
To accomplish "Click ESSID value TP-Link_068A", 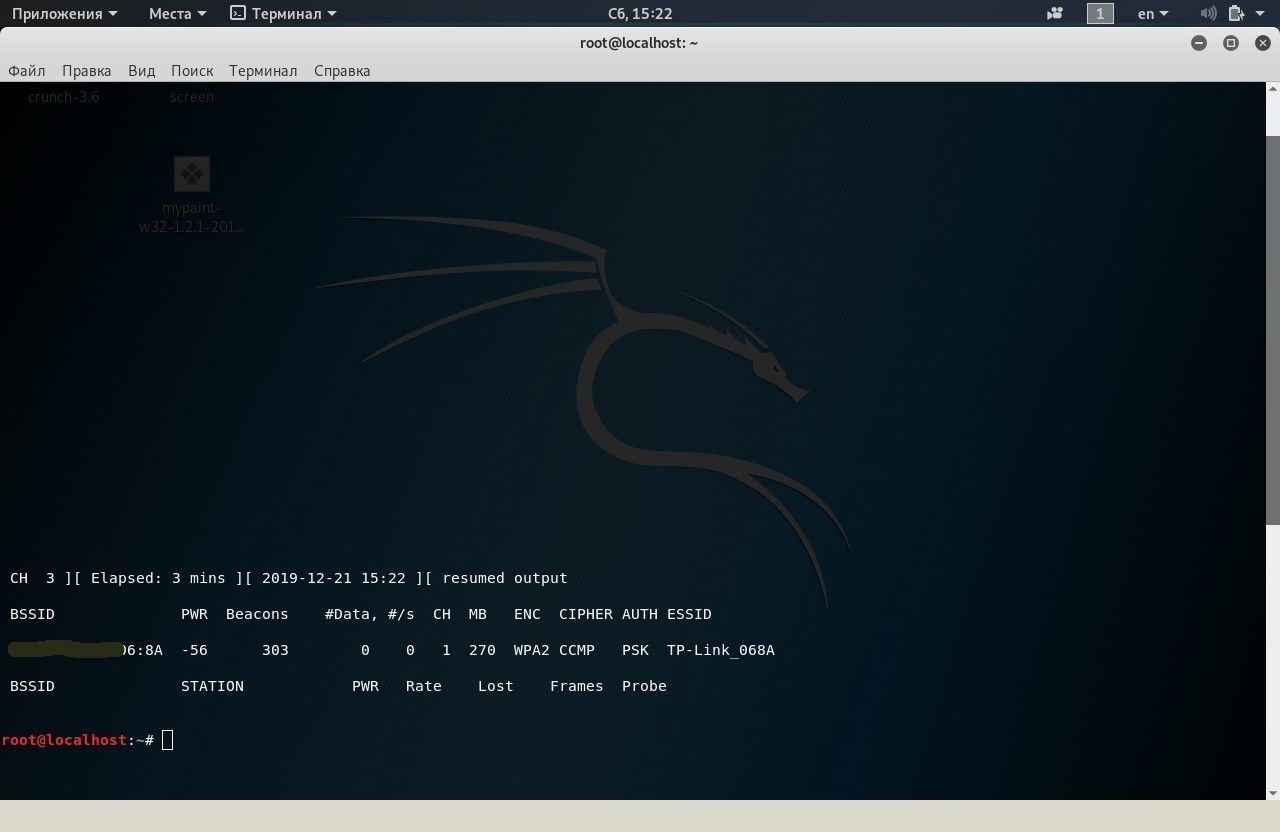I will click(721, 650).
